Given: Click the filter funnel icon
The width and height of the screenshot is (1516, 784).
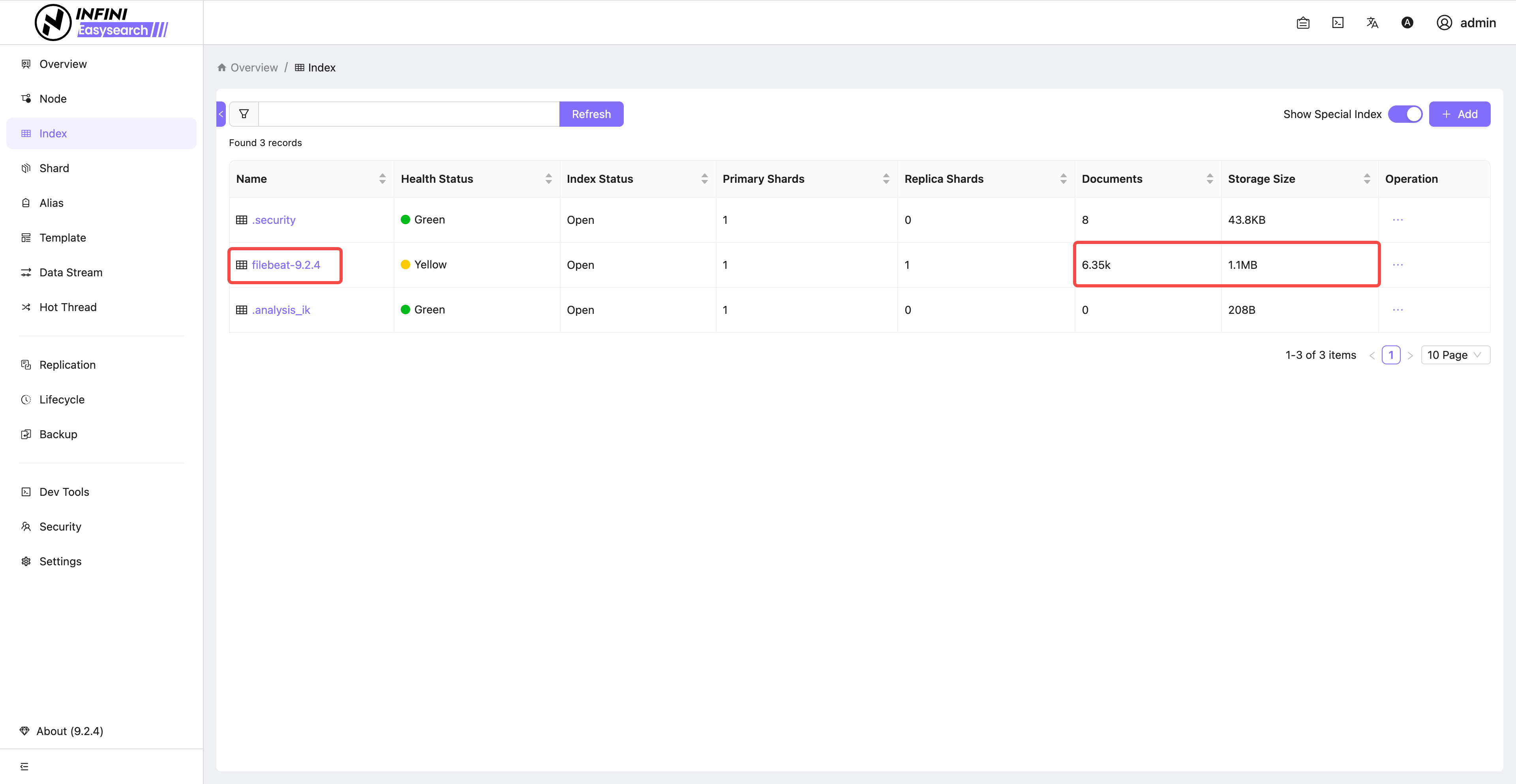Looking at the screenshot, I should (x=244, y=114).
